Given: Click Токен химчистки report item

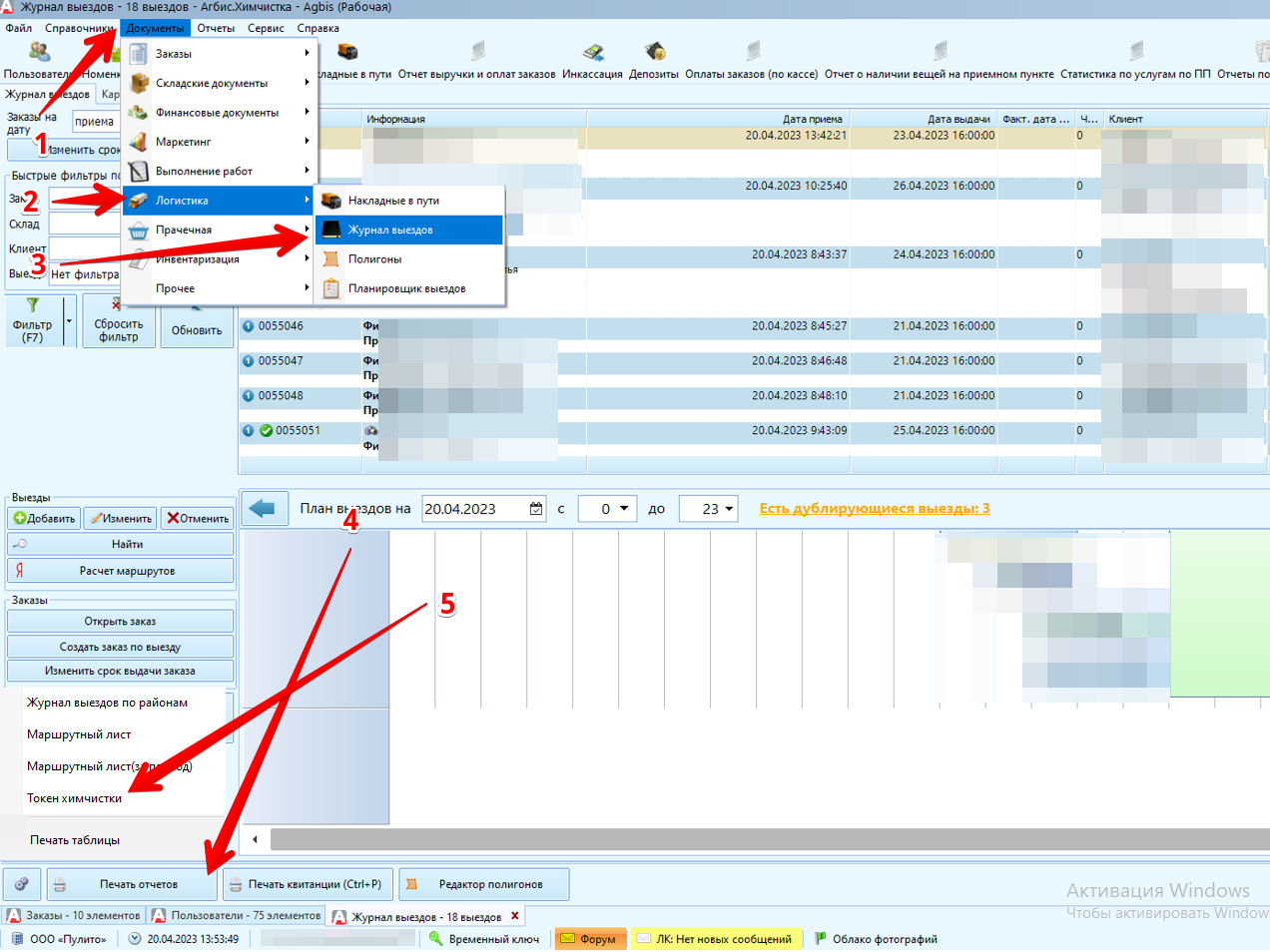Looking at the screenshot, I should (x=75, y=798).
